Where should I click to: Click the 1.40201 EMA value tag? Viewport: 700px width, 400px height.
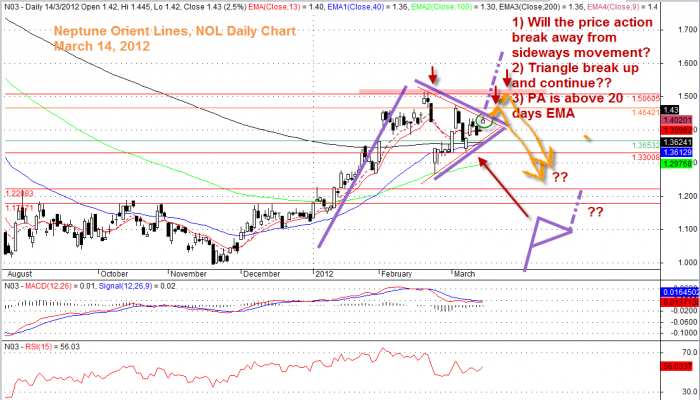677,120
